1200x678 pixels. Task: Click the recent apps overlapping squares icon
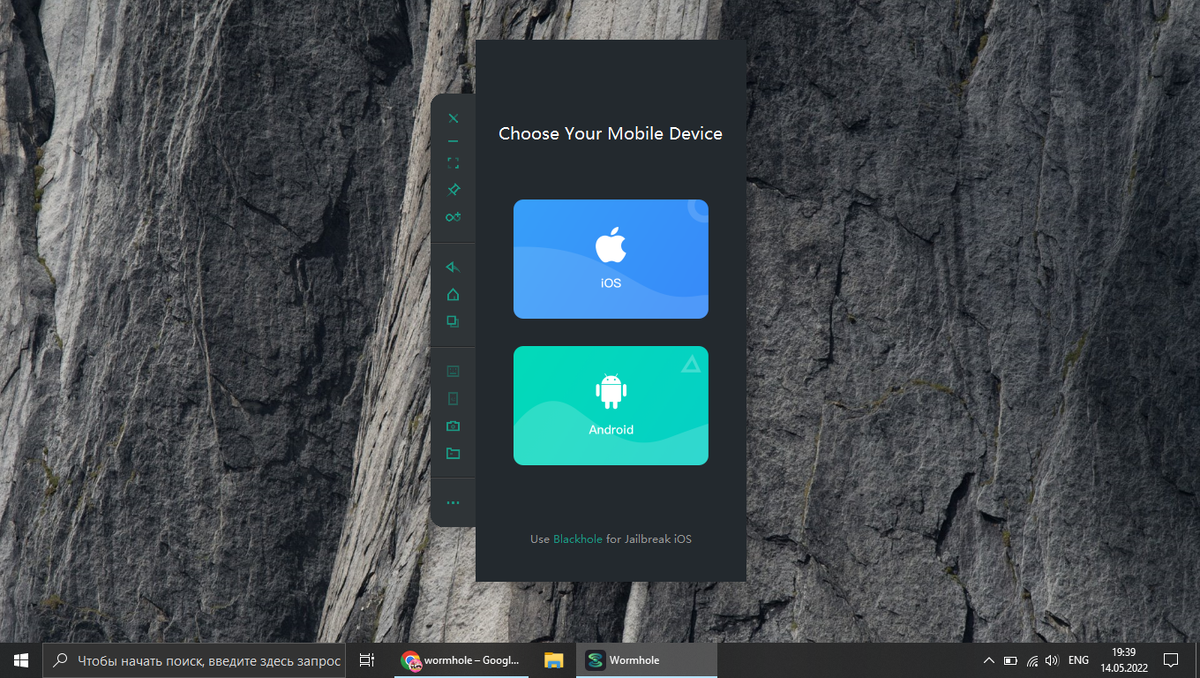point(453,321)
